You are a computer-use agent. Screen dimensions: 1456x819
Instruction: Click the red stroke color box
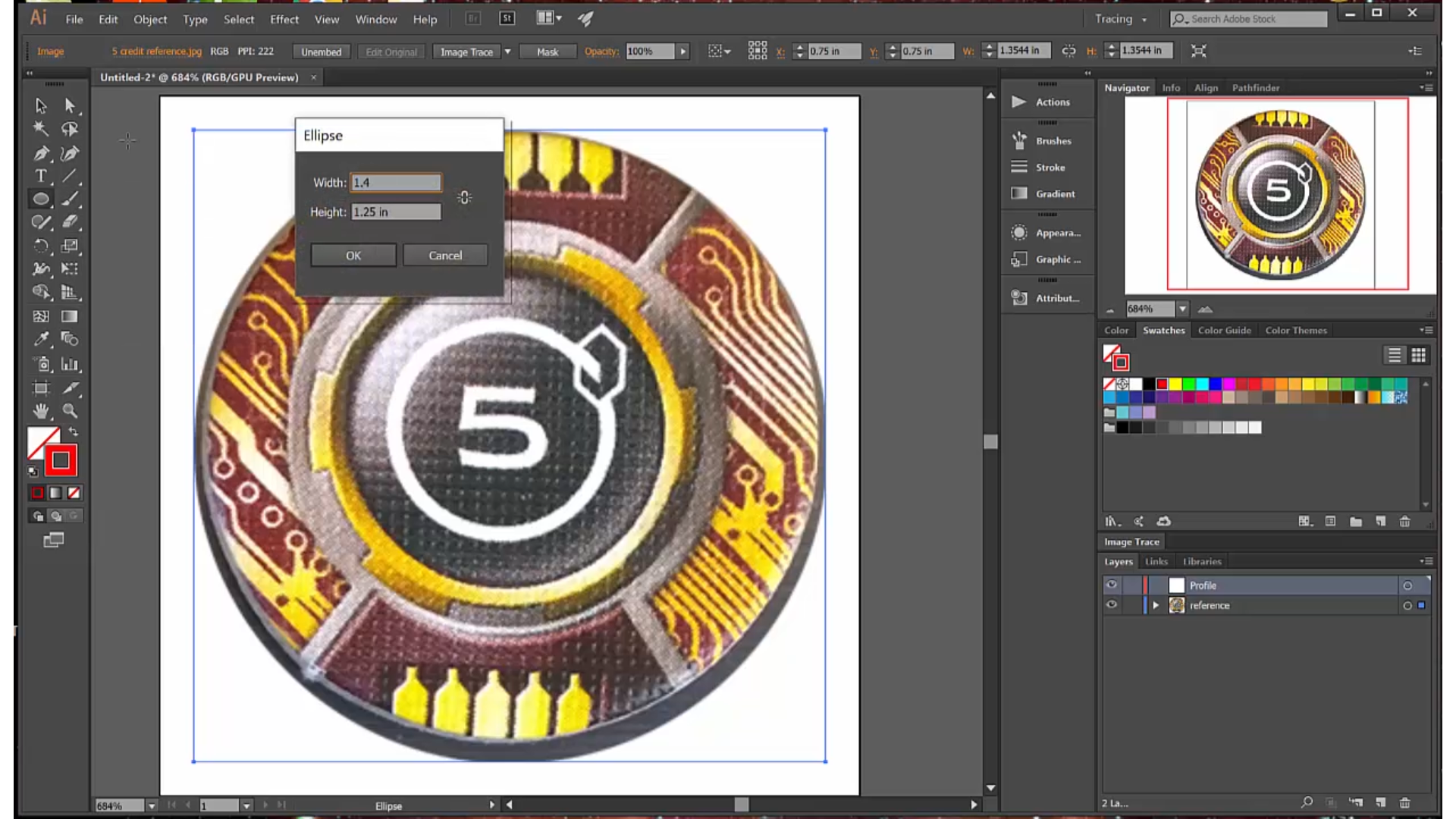coord(61,460)
